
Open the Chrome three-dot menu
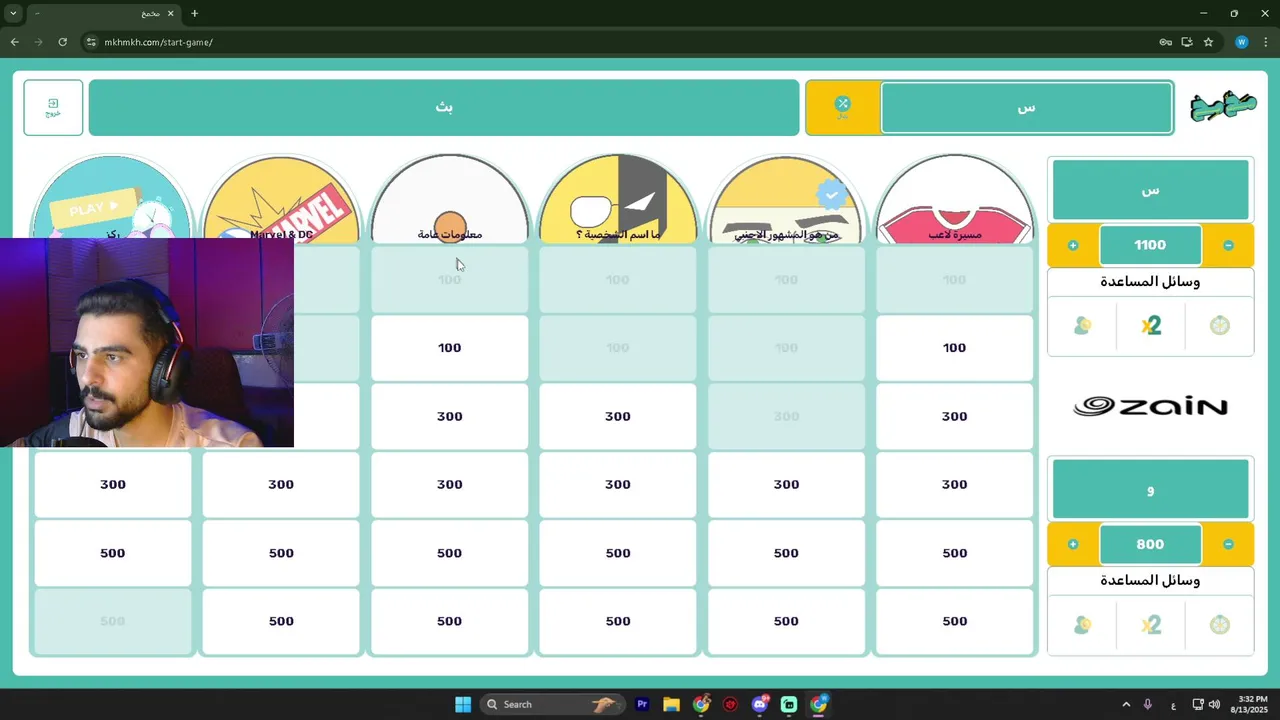click(1265, 42)
